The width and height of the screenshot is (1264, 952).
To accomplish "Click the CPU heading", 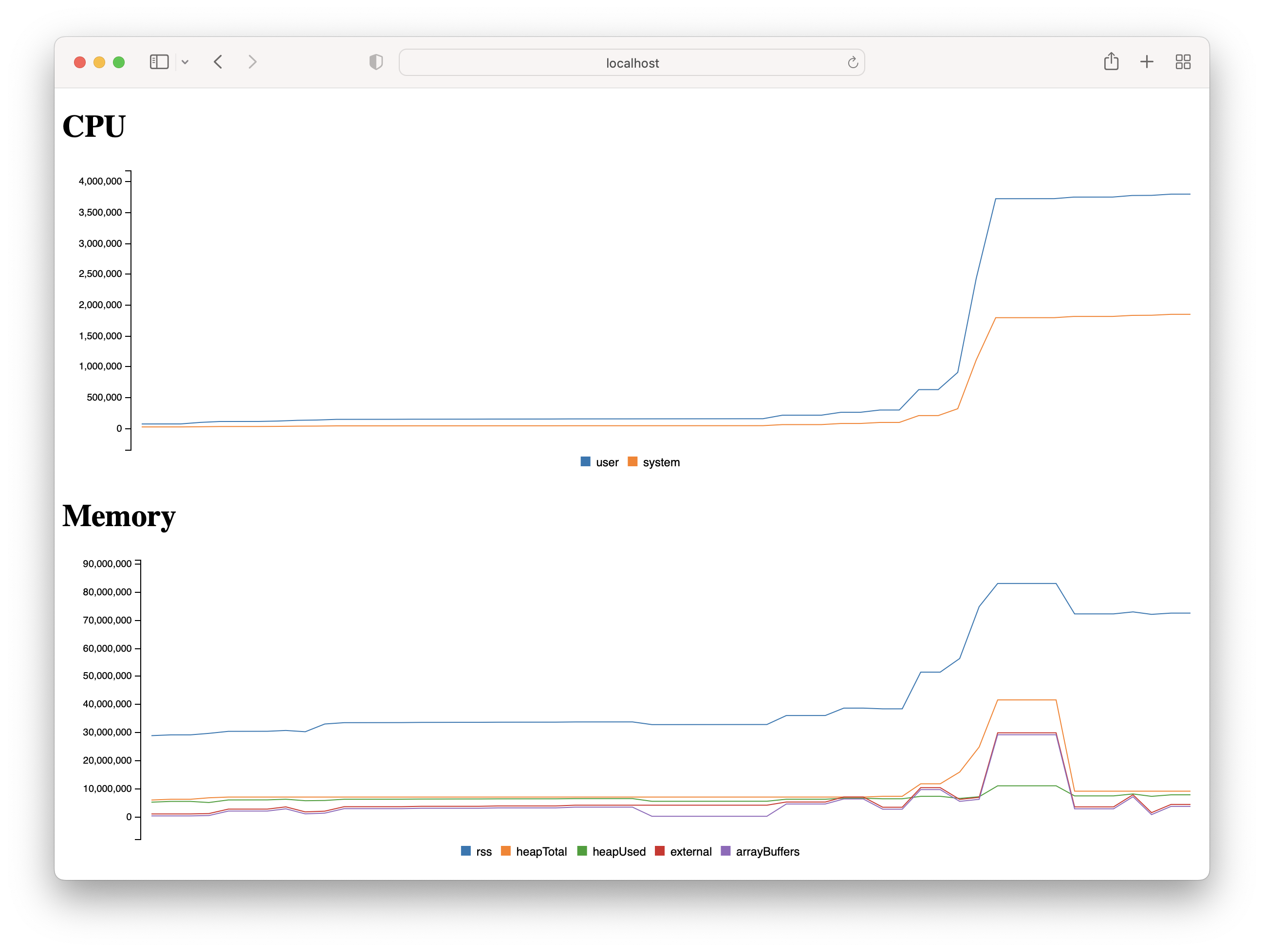I will point(93,126).
